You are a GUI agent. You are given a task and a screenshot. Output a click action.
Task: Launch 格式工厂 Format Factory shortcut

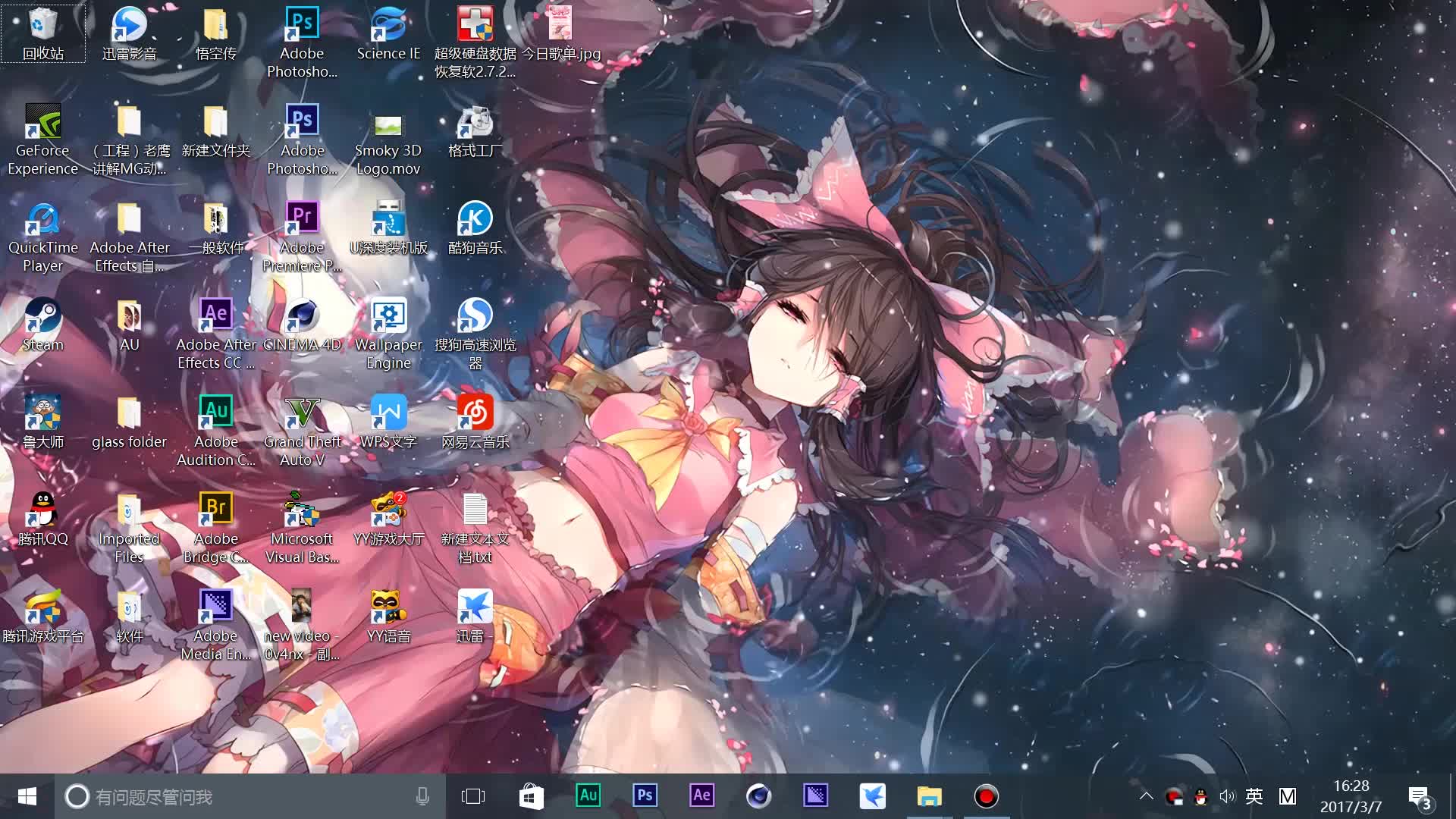click(475, 130)
